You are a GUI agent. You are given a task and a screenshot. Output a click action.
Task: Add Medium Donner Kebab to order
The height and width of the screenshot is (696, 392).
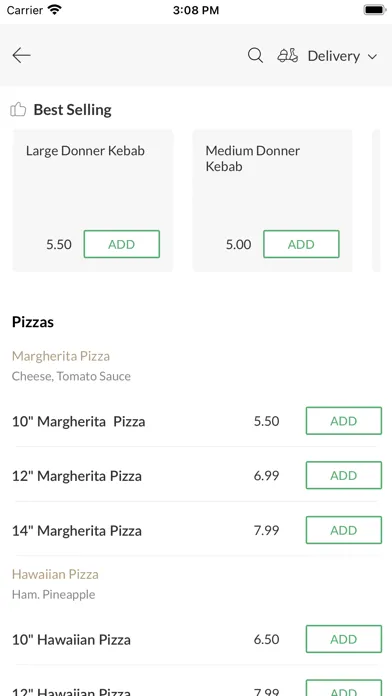pyautogui.click(x=301, y=244)
